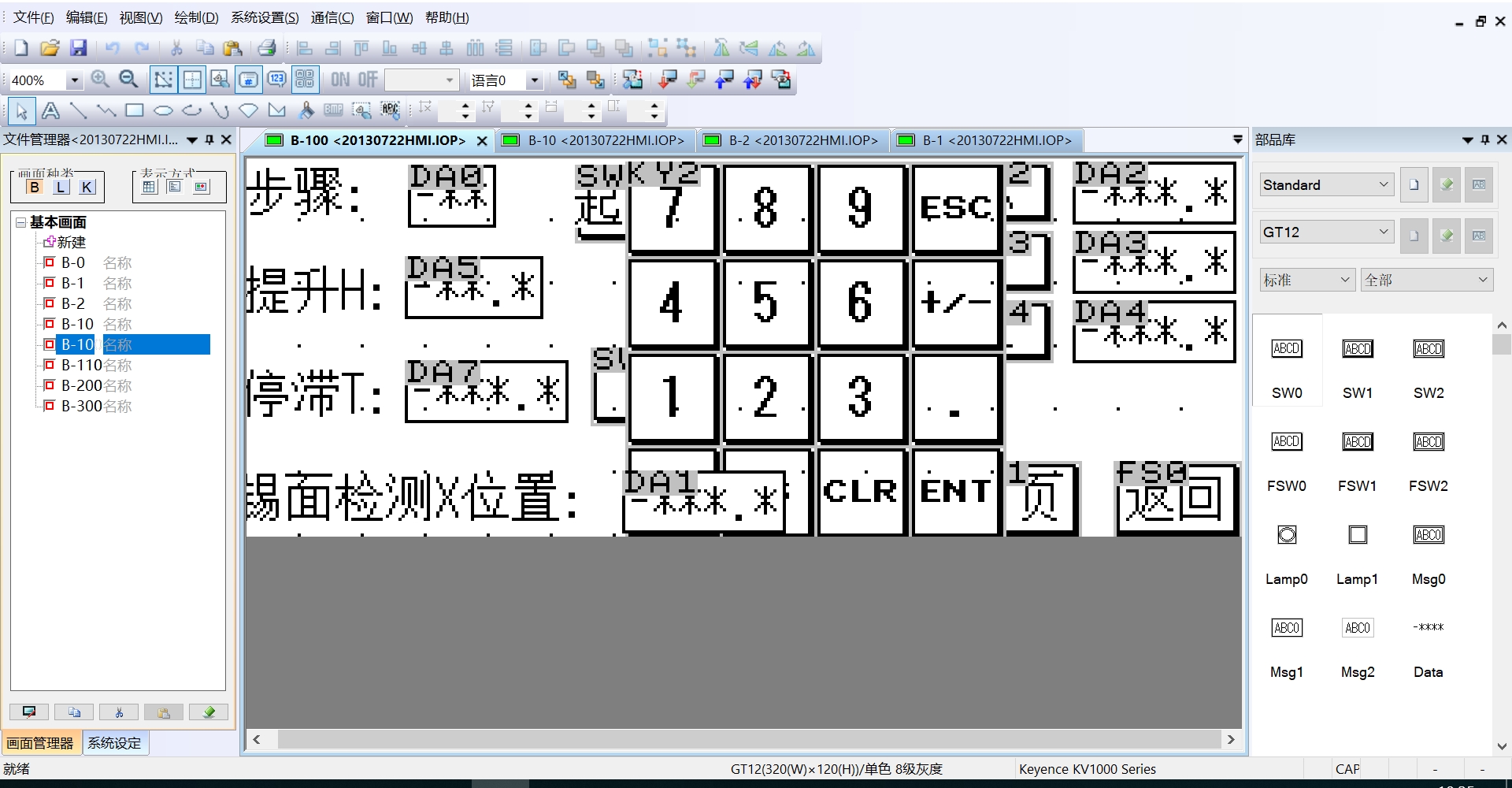Screen dimensions: 1512x788
Task: Click the 部品库 scrollbar down arrow
Action: (x=1502, y=746)
